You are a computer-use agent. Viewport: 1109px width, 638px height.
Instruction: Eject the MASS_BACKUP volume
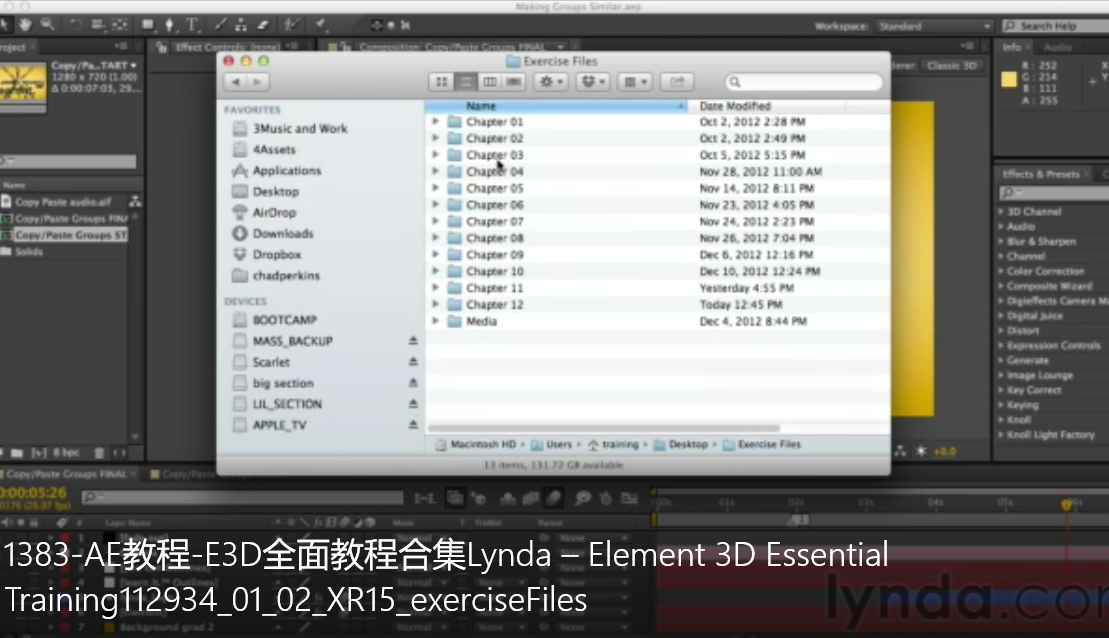click(413, 341)
